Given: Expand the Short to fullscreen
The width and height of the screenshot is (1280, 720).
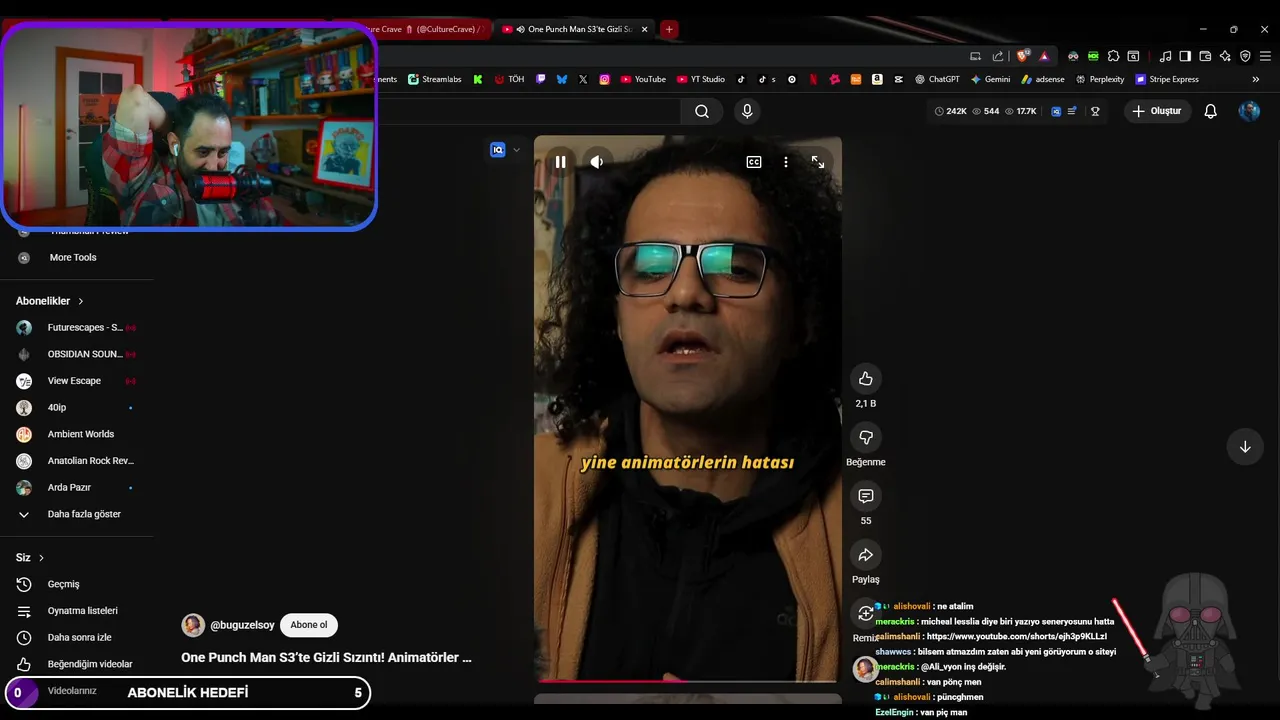Looking at the screenshot, I should tap(818, 162).
